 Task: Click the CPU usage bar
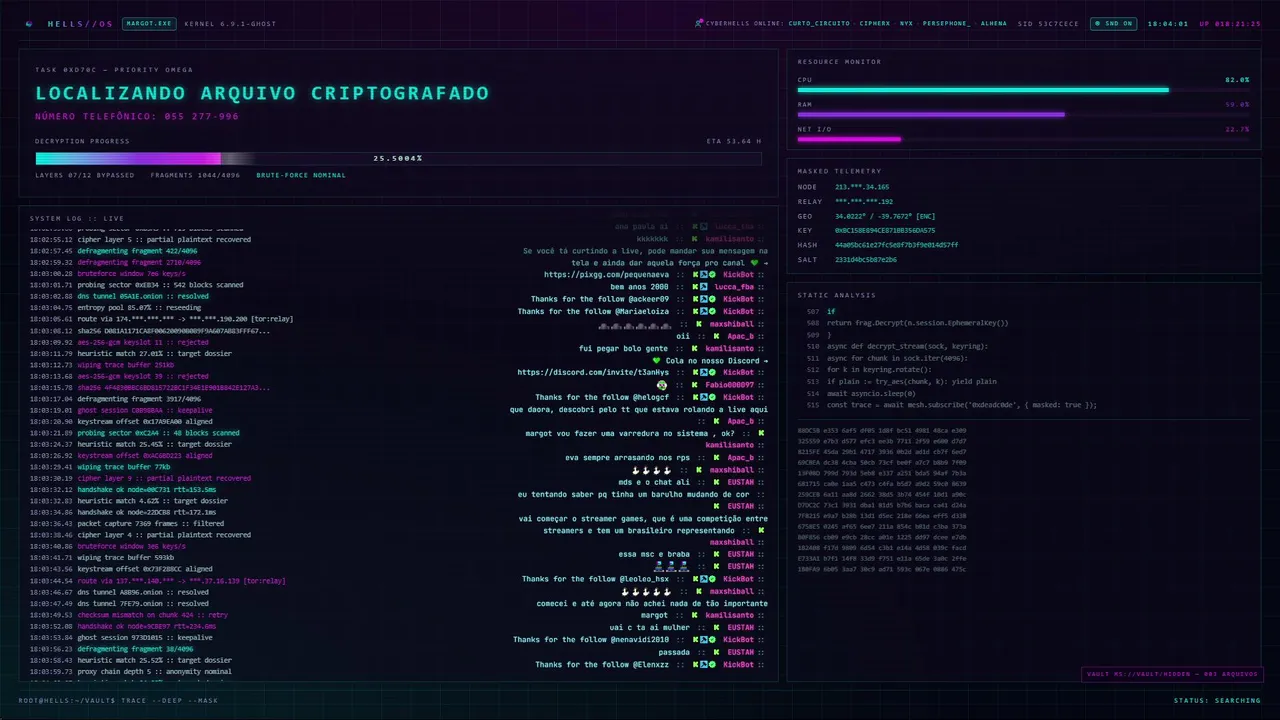pos(1023,90)
